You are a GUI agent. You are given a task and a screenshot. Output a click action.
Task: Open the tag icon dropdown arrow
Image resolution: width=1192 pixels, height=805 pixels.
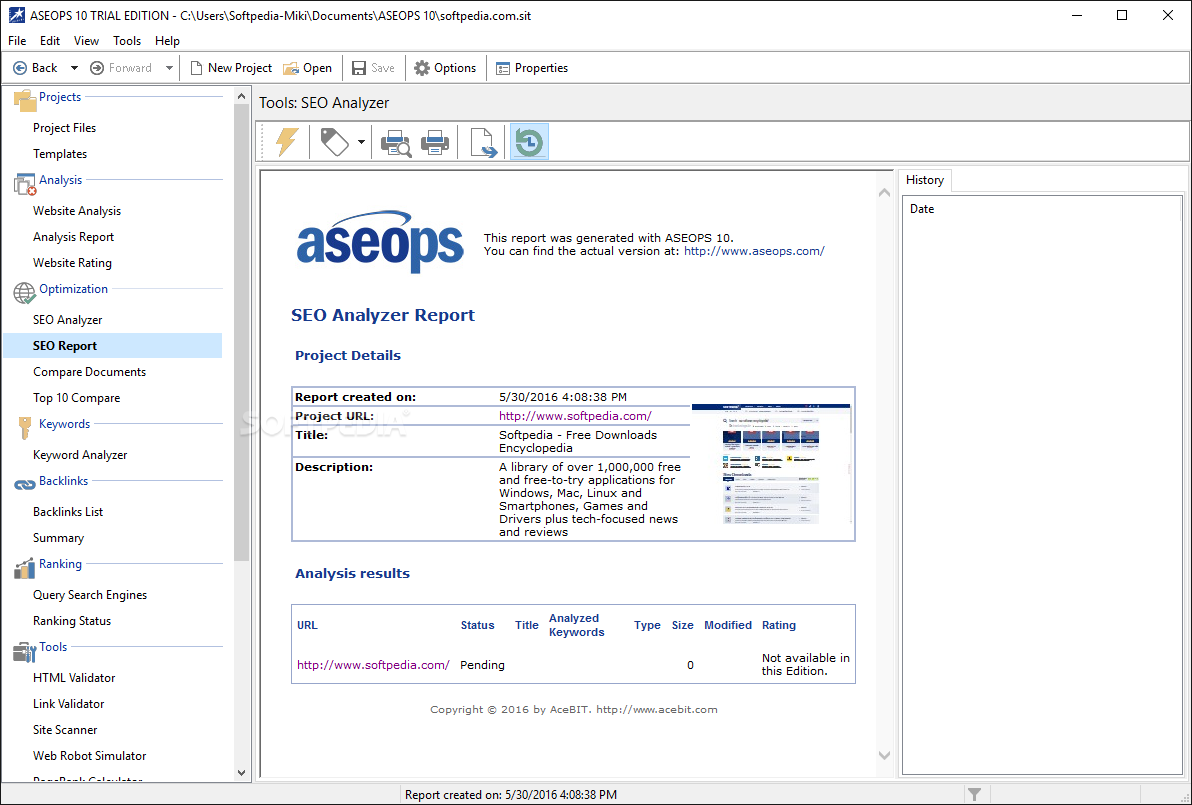[361, 142]
